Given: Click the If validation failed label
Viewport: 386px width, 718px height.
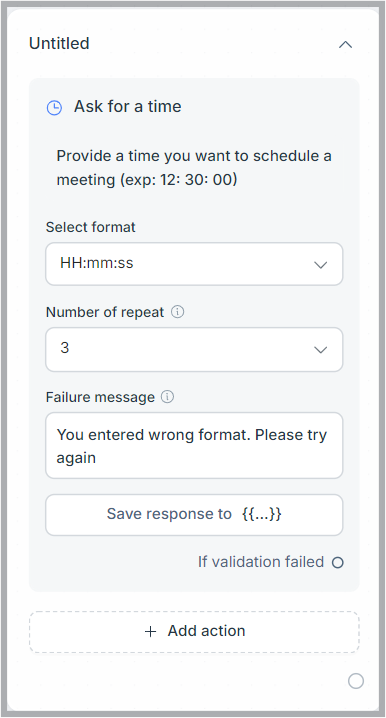Looking at the screenshot, I should pos(261,562).
